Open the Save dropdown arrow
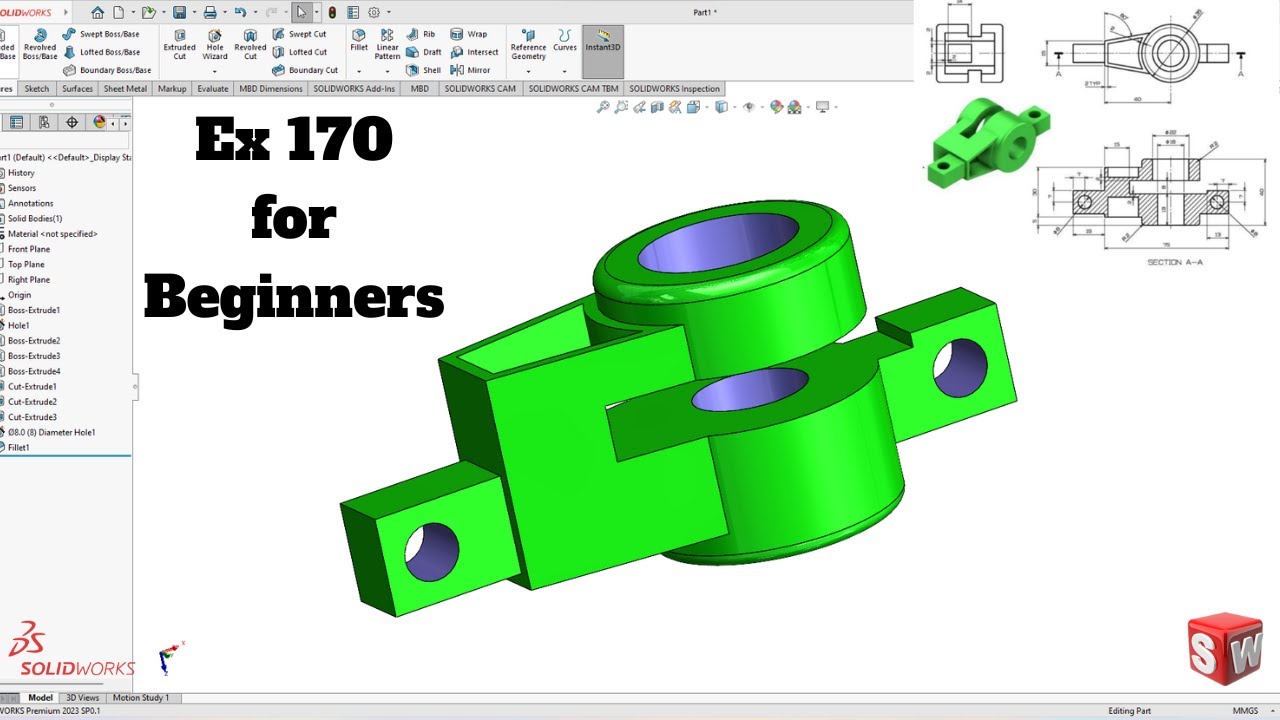Image resolution: width=1280 pixels, height=720 pixels. click(193, 13)
